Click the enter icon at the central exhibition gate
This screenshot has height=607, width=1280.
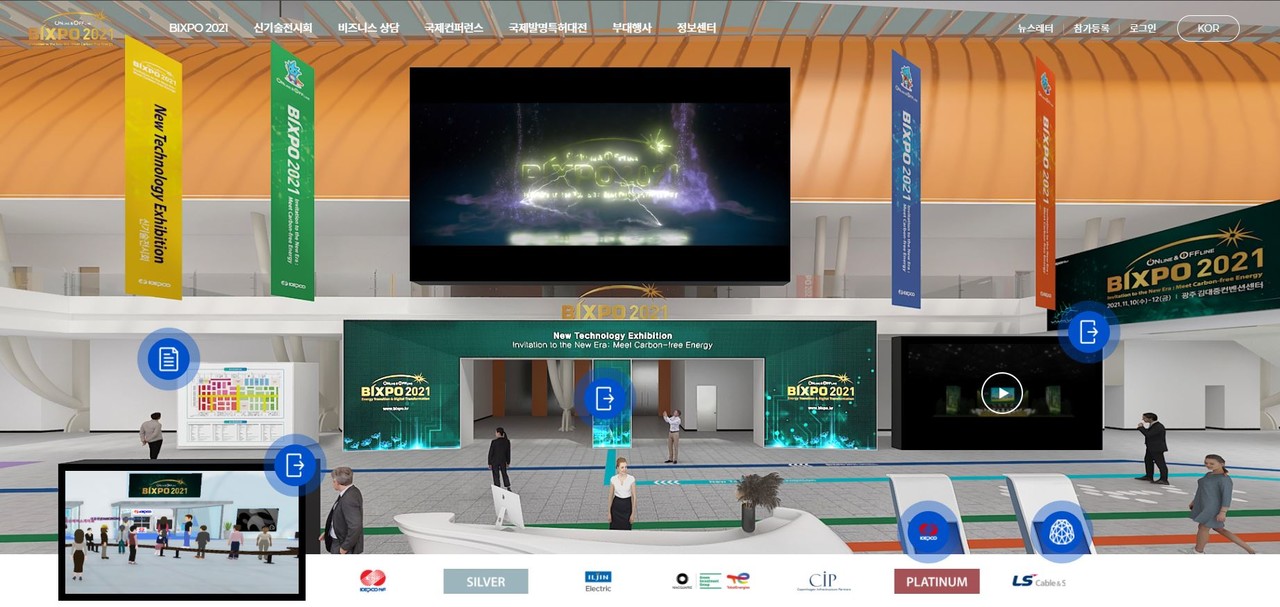point(604,398)
